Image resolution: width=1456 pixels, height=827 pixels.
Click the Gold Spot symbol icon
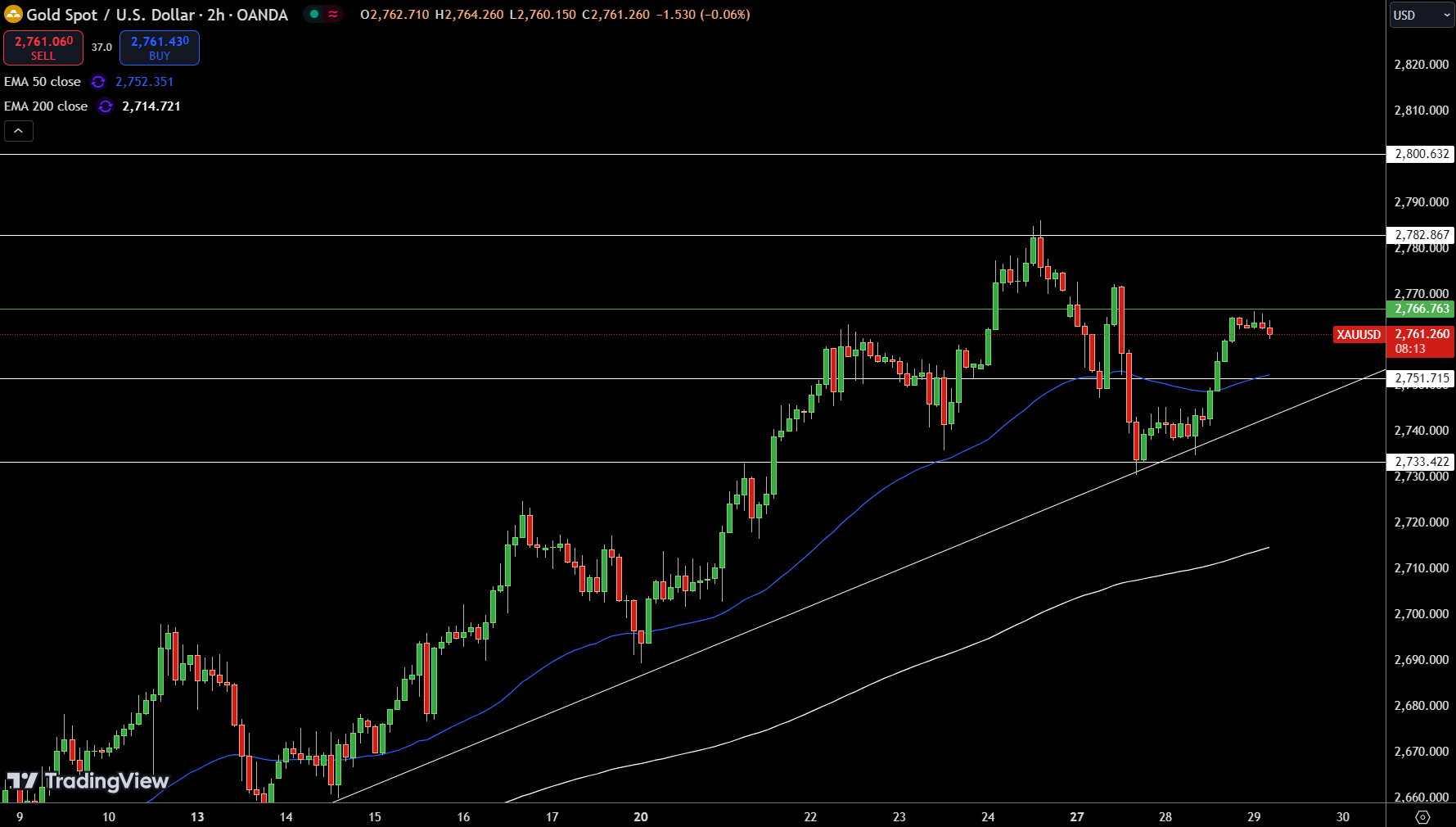[x=13, y=15]
